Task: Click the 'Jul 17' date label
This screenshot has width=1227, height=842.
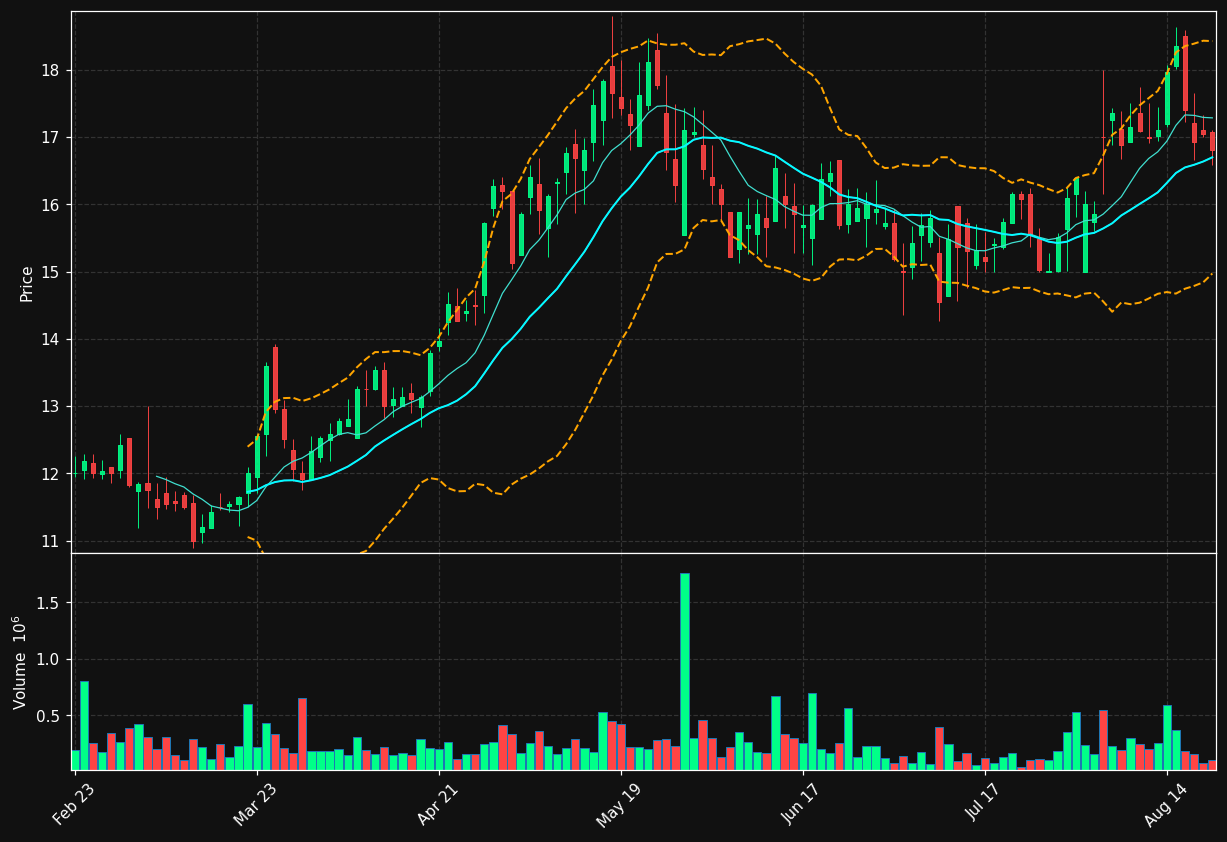Action: (x=983, y=803)
